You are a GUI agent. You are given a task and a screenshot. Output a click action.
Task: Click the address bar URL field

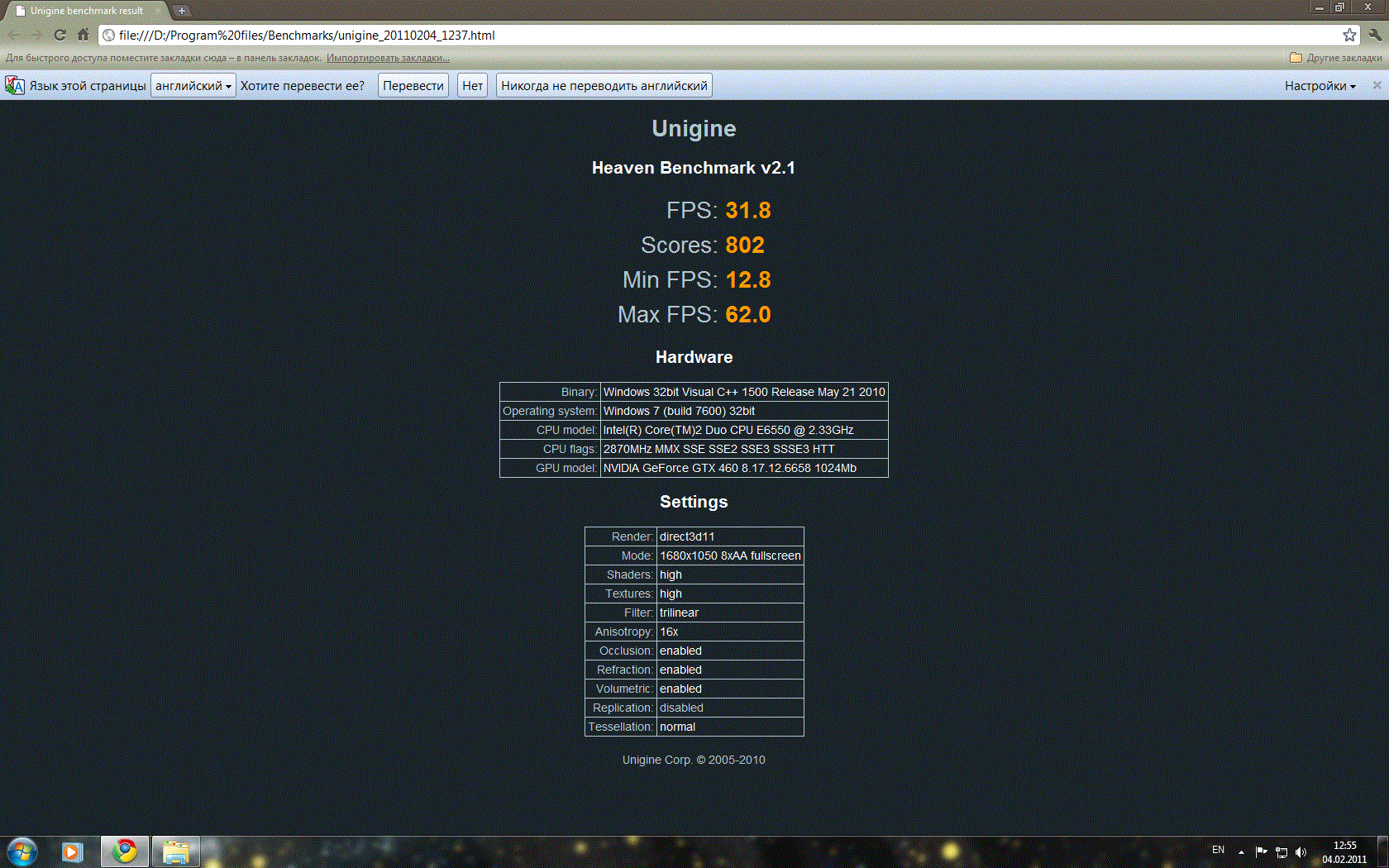pyautogui.click(x=728, y=35)
